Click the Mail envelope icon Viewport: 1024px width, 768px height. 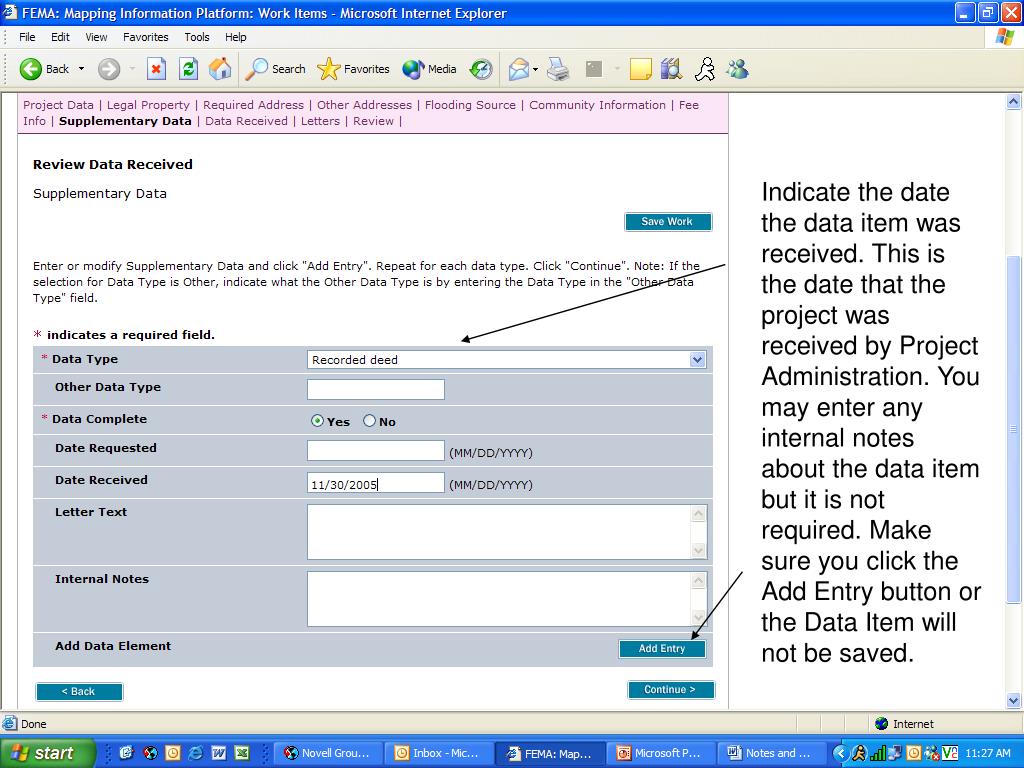click(x=519, y=69)
